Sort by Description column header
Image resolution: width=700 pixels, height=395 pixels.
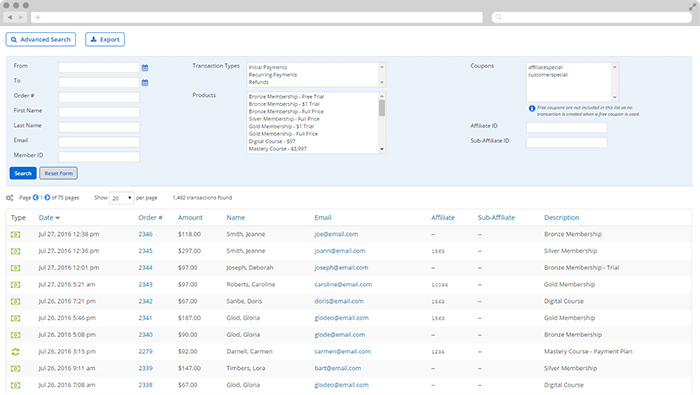point(562,217)
